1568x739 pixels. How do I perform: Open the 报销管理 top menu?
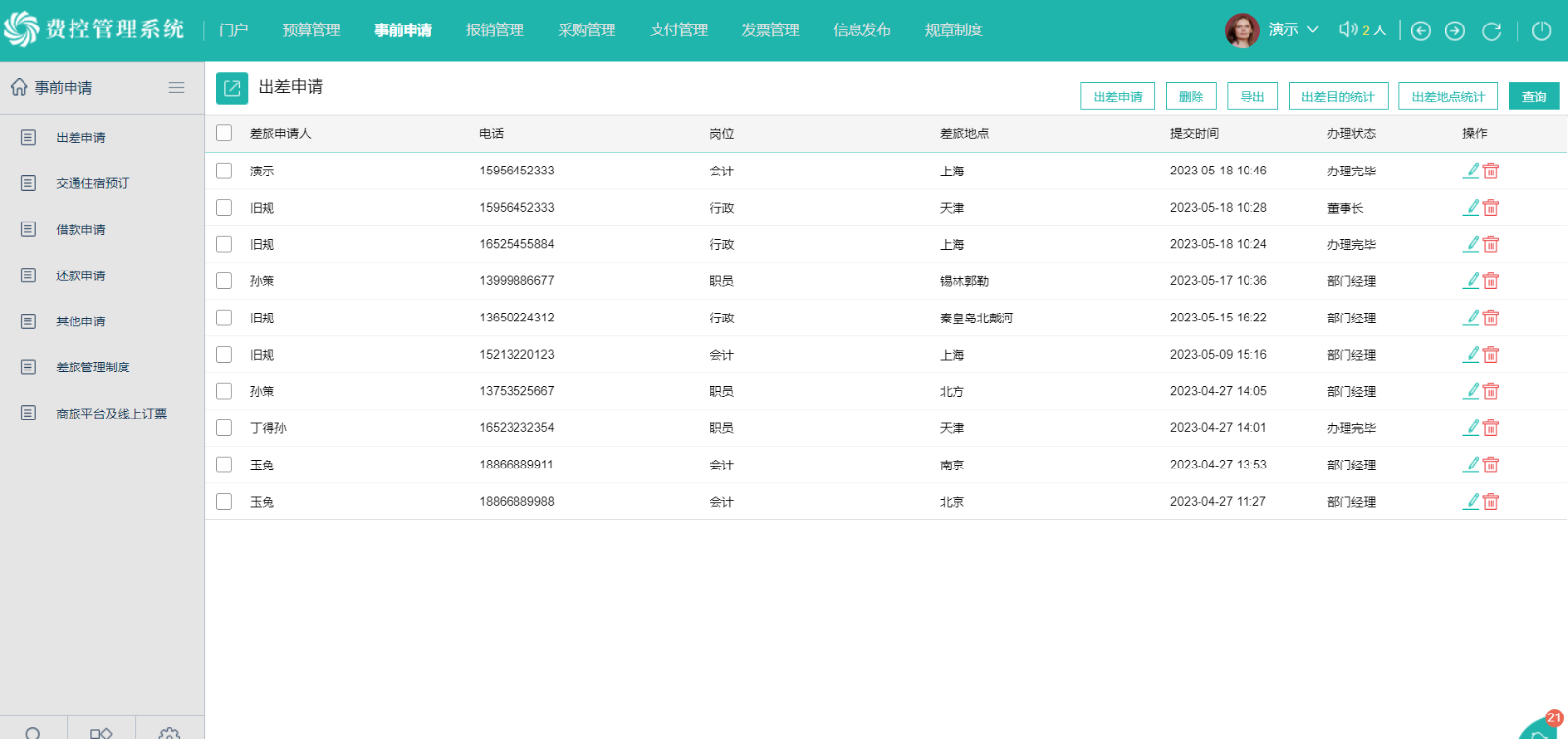pyautogui.click(x=495, y=30)
